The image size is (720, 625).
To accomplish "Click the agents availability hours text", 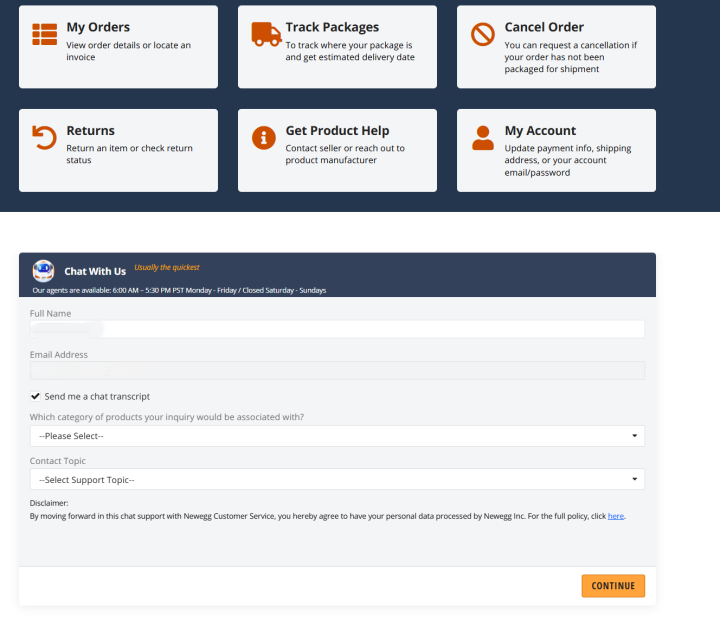I will coord(179,290).
